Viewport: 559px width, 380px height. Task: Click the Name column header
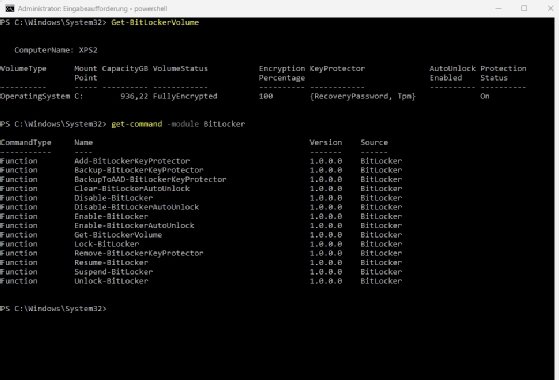click(83, 143)
